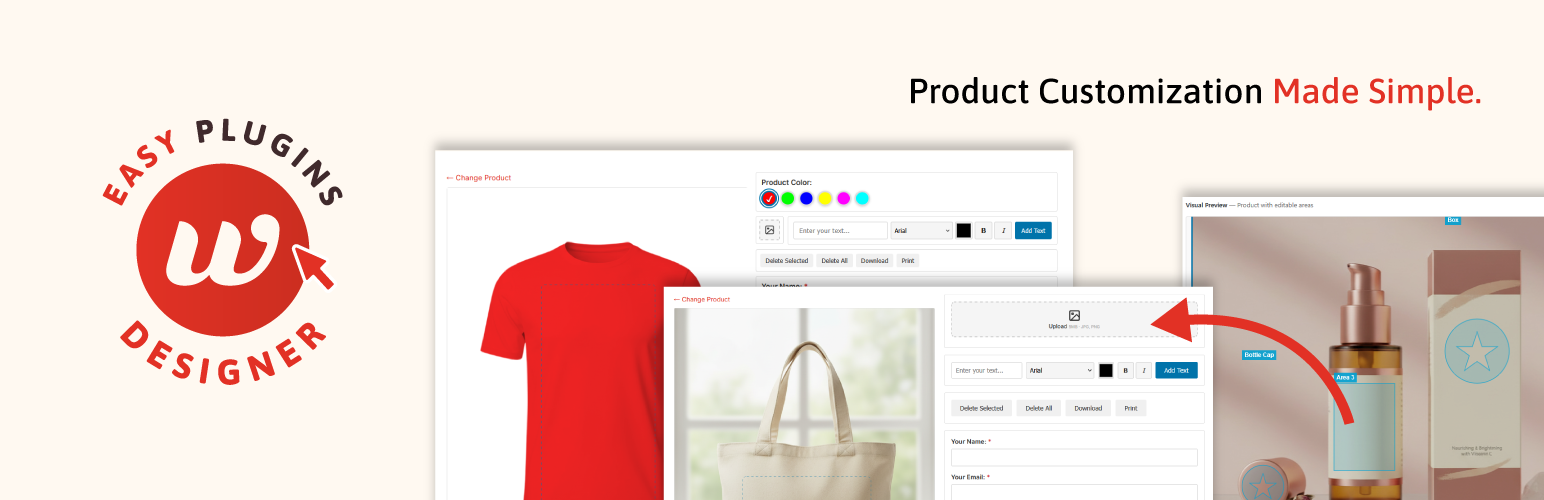Screen dimensions: 1544x500
Task: Open the Arial font dropdown in tote bag window
Action: point(1061,370)
